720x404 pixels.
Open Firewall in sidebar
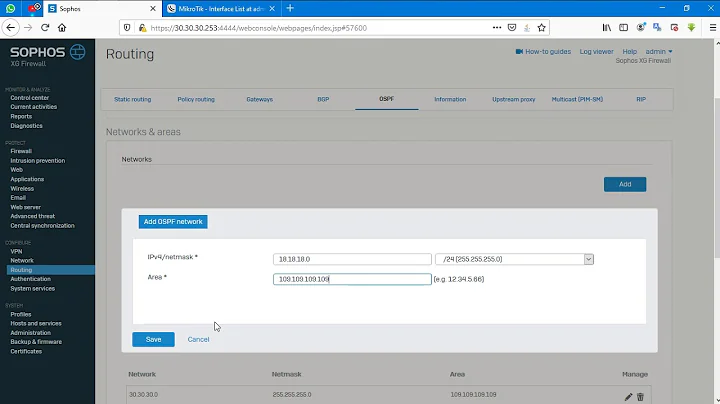21,151
